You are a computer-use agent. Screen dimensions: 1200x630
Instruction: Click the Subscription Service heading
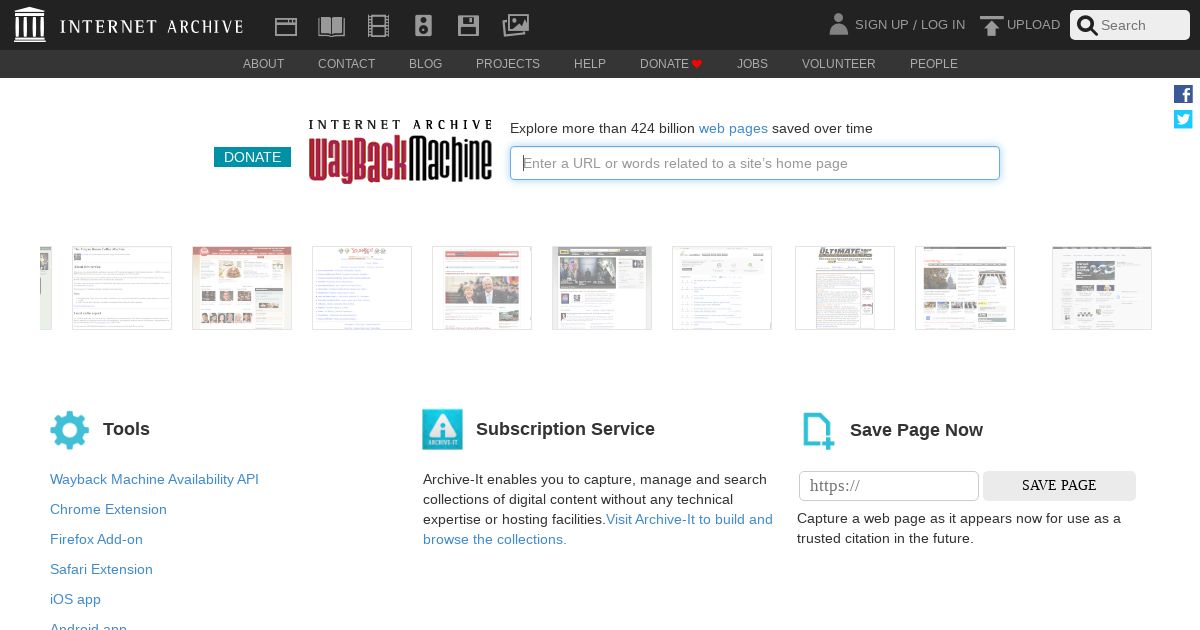[565, 429]
